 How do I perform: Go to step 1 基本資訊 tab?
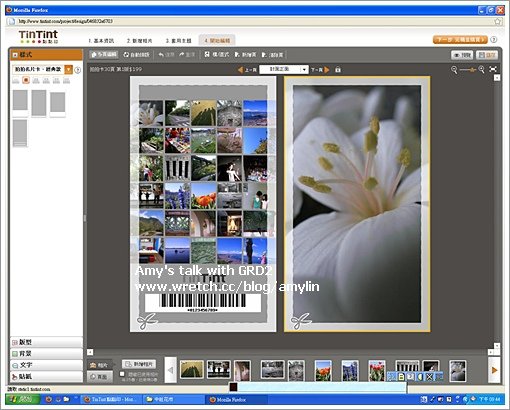coord(101,41)
